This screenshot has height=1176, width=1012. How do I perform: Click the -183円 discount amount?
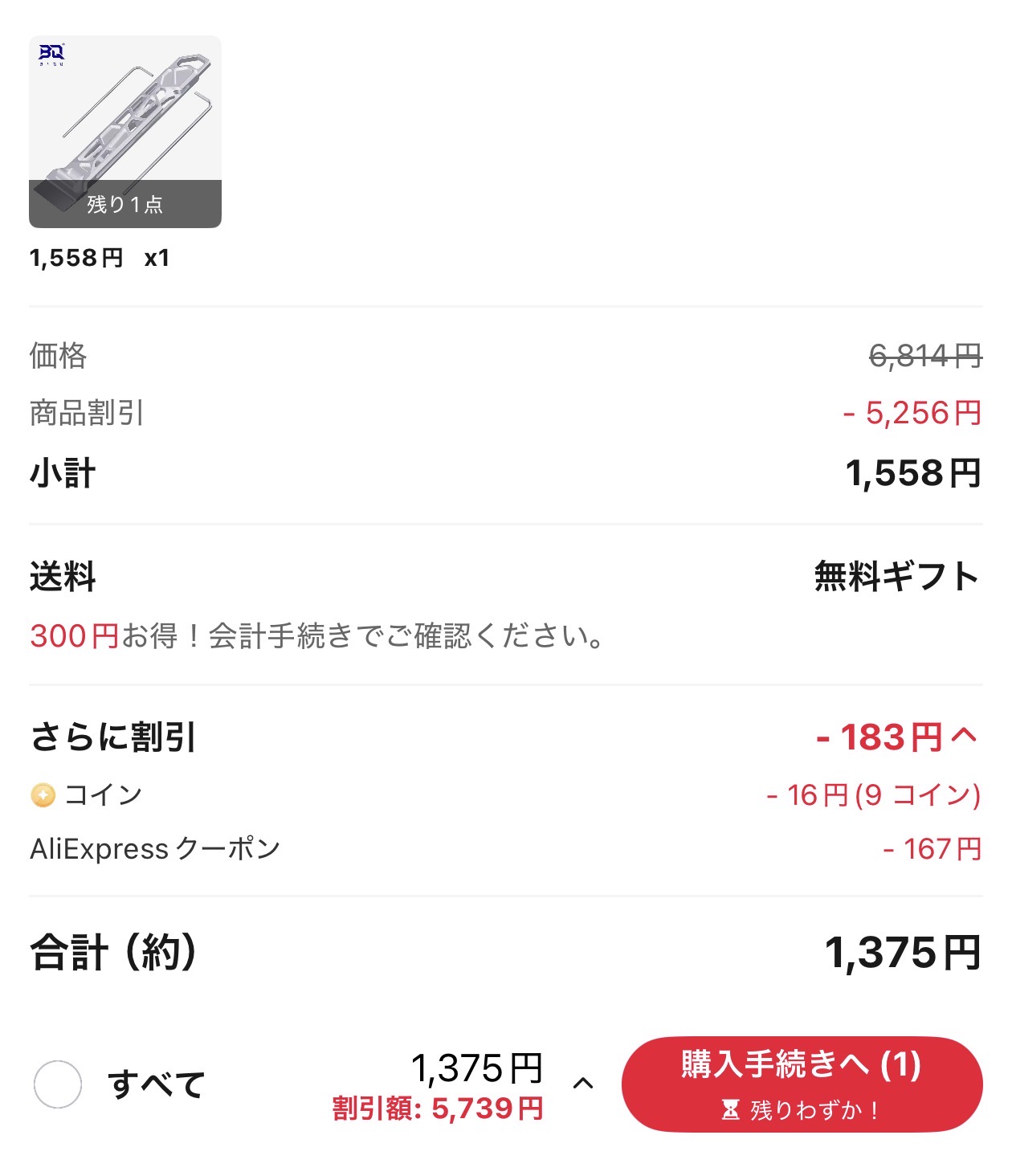(x=879, y=737)
